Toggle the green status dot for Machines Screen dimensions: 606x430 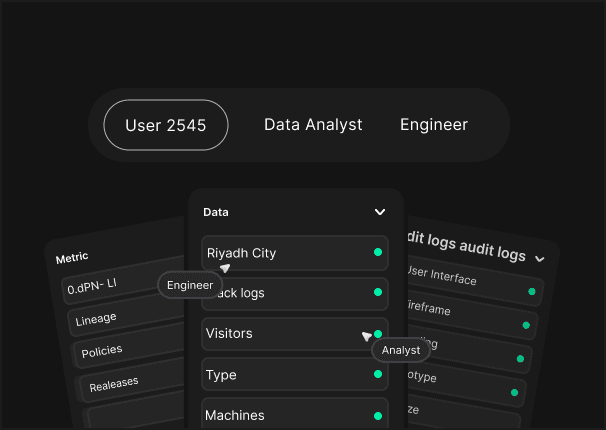[377, 415]
